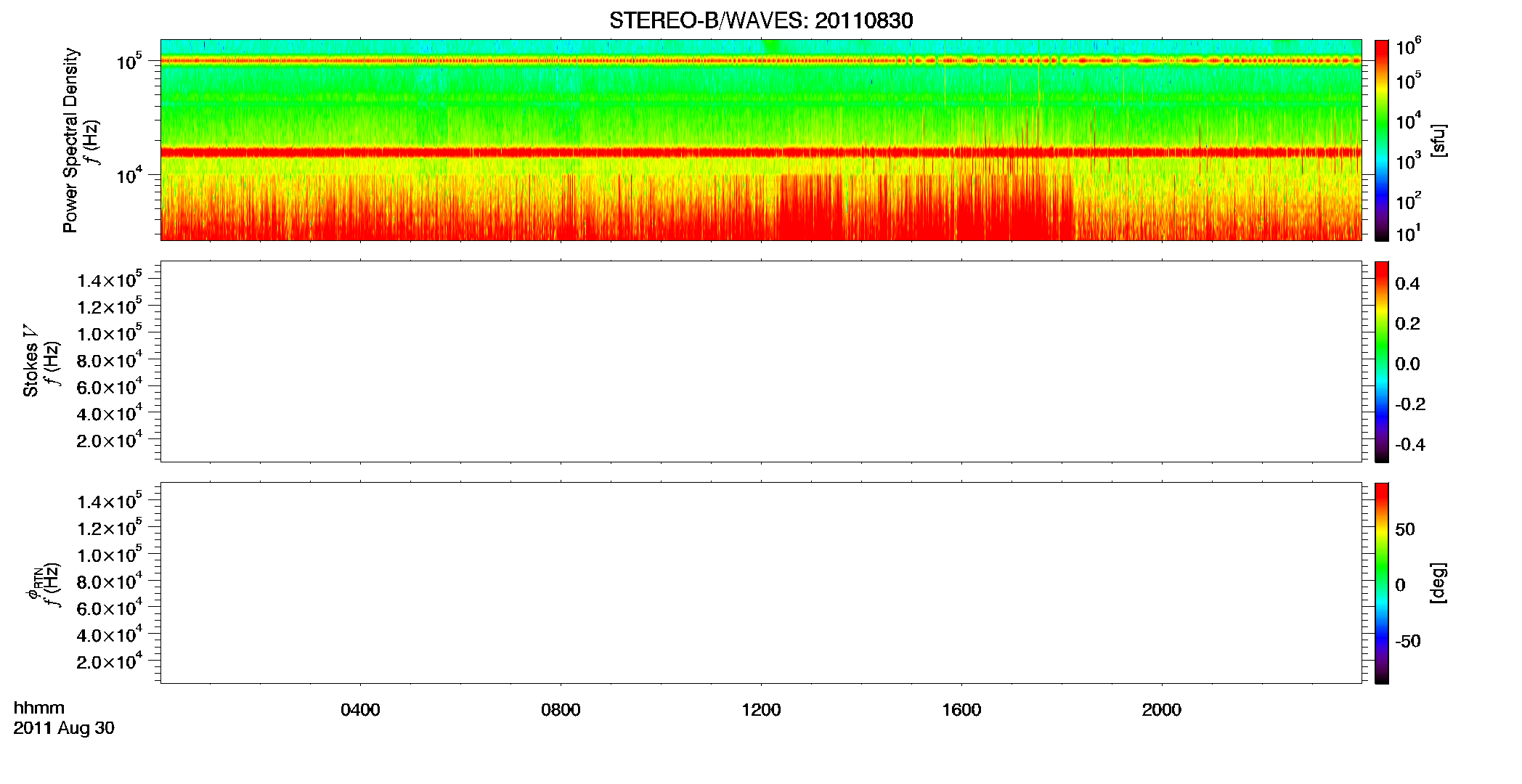Click the phi RTN degree color bar
Image resolution: width=1522 pixels, height=784 pixels.
(x=1382, y=583)
